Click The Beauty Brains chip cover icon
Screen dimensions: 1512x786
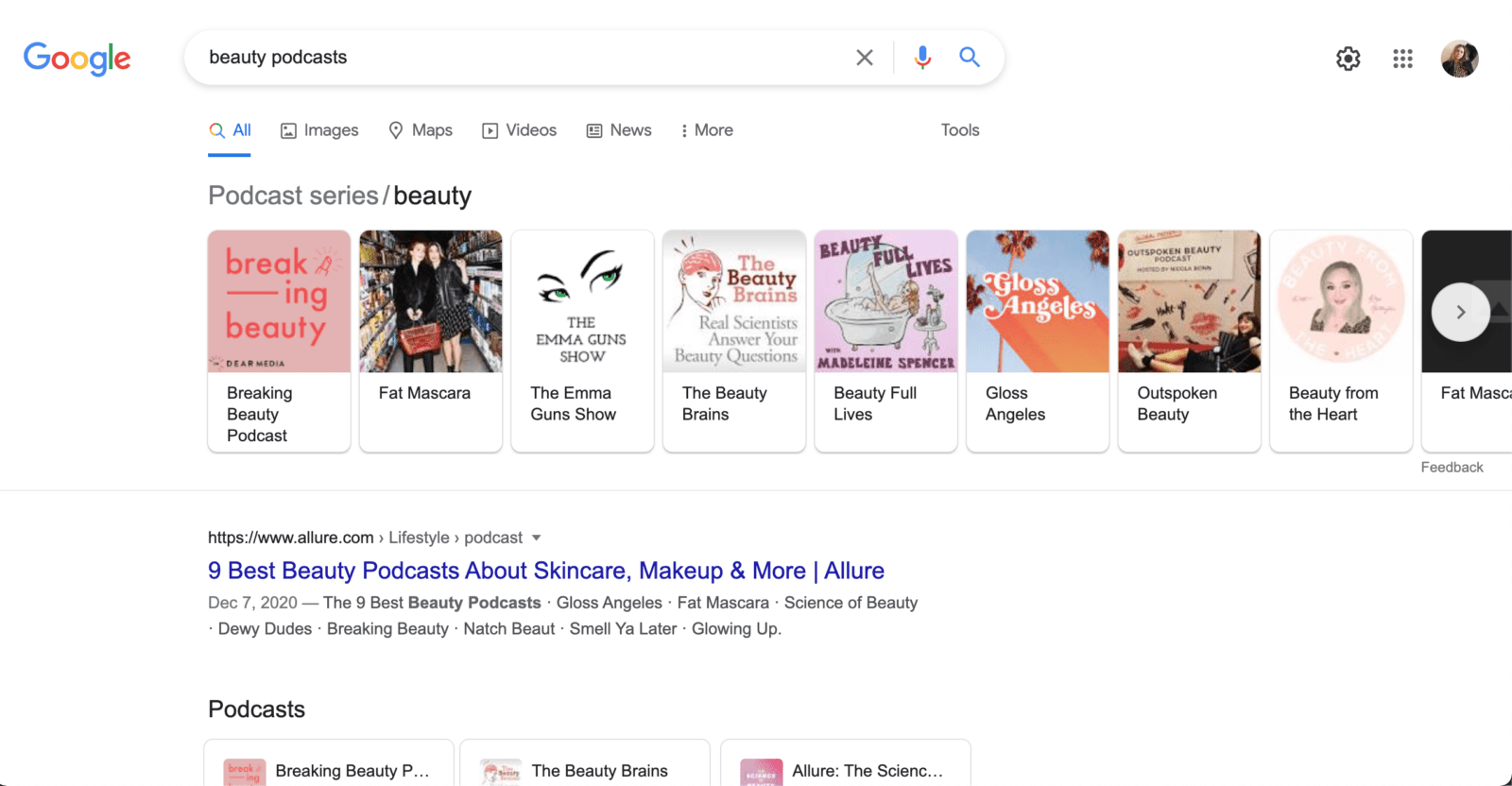pos(501,773)
